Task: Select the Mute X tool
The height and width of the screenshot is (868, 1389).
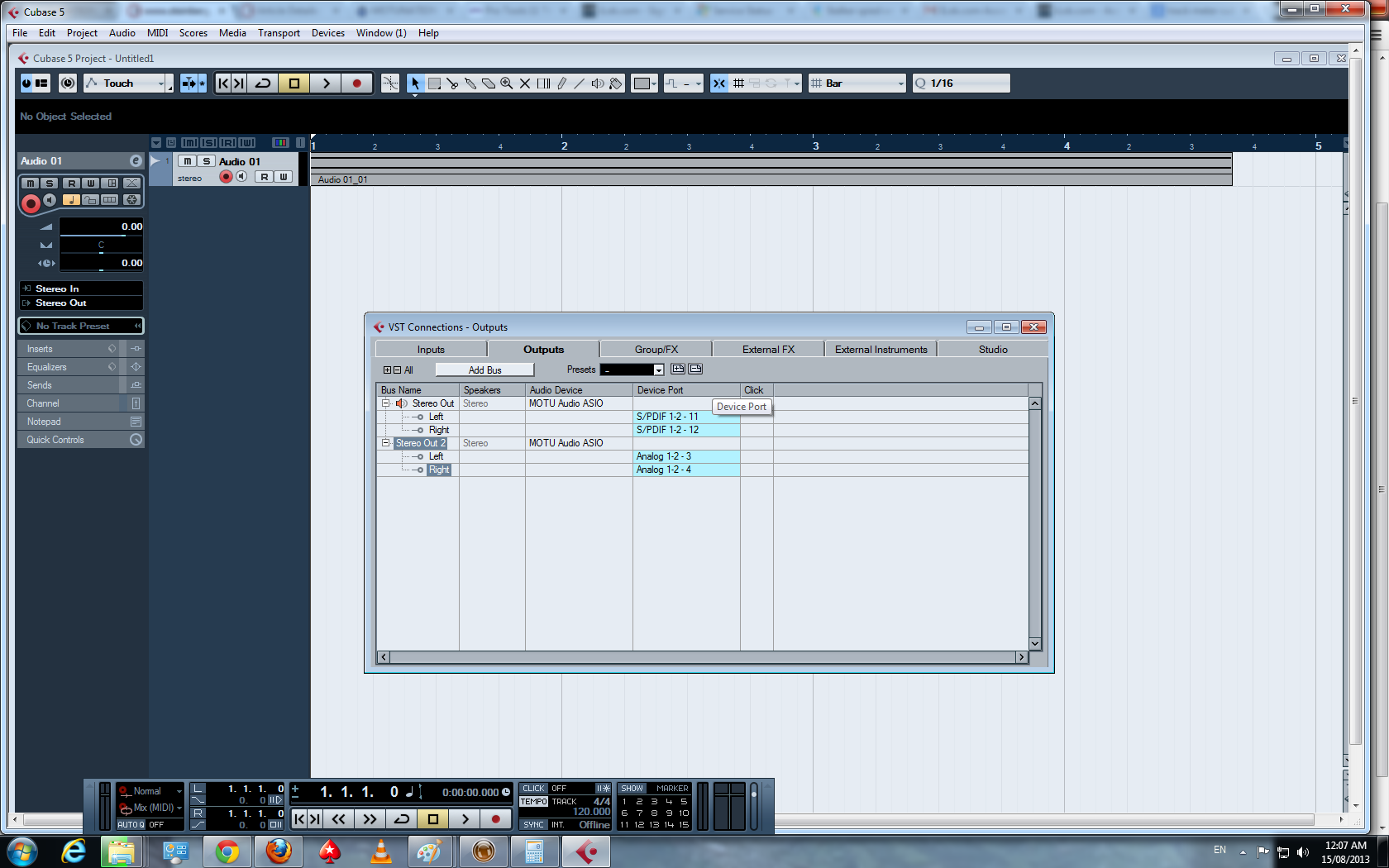Action: coord(525,83)
